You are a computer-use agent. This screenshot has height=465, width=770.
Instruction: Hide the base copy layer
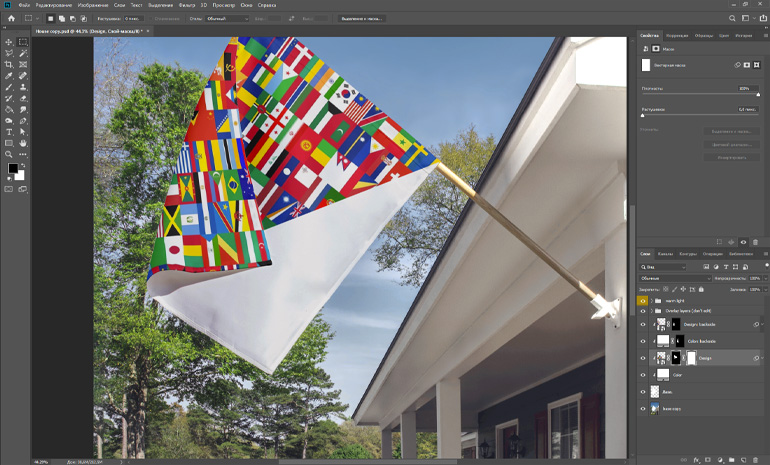tap(642, 409)
